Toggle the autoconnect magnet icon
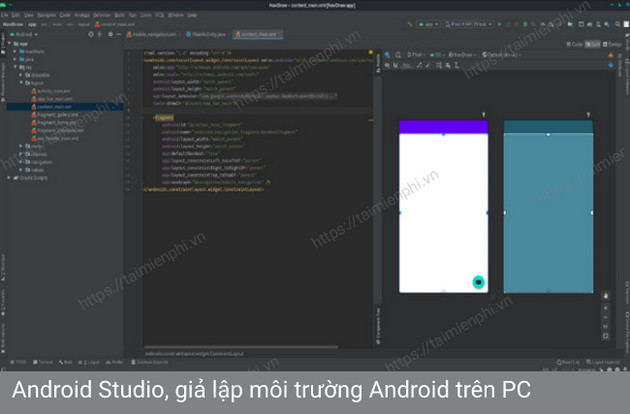630x414 pixels. pyautogui.click(x=396, y=65)
